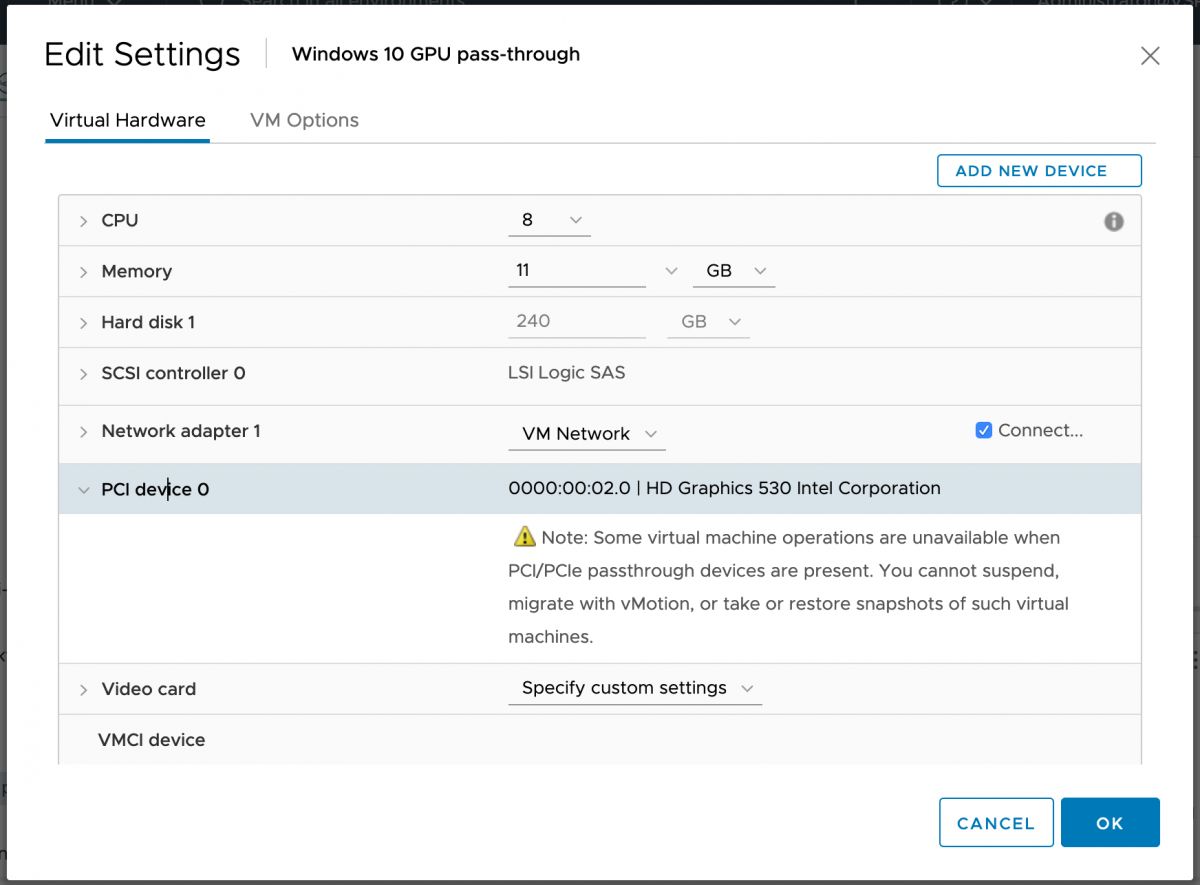Select the Virtual Hardware tab

point(127,120)
